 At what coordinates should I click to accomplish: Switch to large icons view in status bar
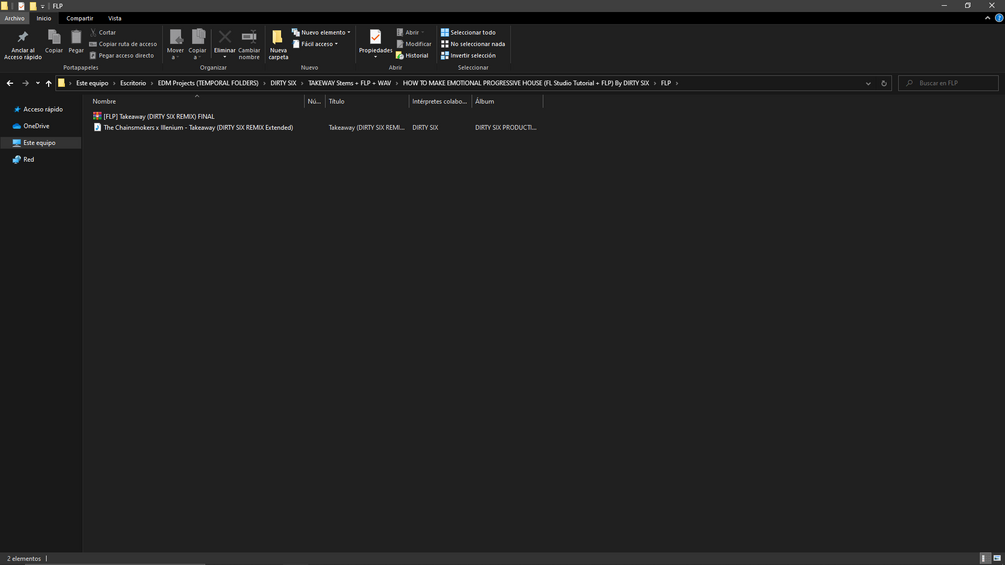pos(997,559)
